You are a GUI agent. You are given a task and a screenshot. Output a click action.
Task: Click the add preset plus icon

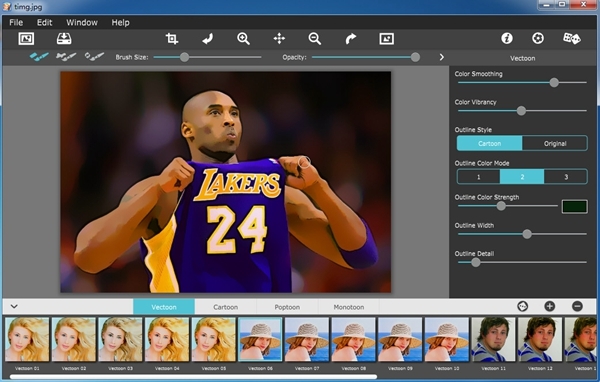[549, 306]
